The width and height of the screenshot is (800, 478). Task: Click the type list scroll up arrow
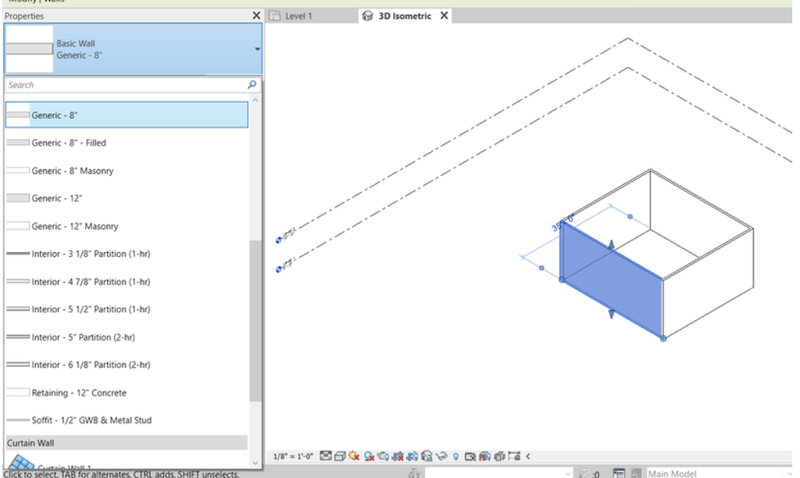tap(255, 100)
